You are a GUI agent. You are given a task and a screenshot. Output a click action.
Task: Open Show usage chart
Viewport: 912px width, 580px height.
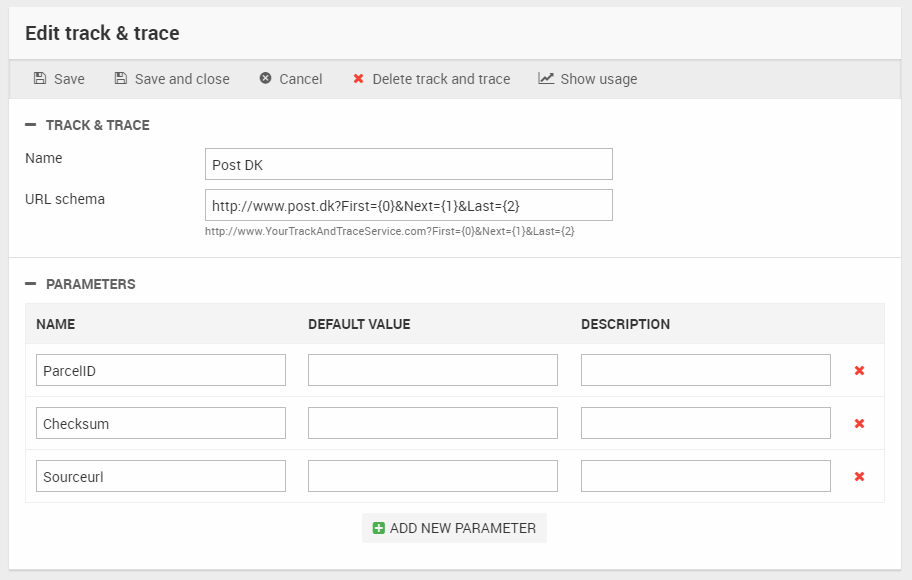point(588,79)
